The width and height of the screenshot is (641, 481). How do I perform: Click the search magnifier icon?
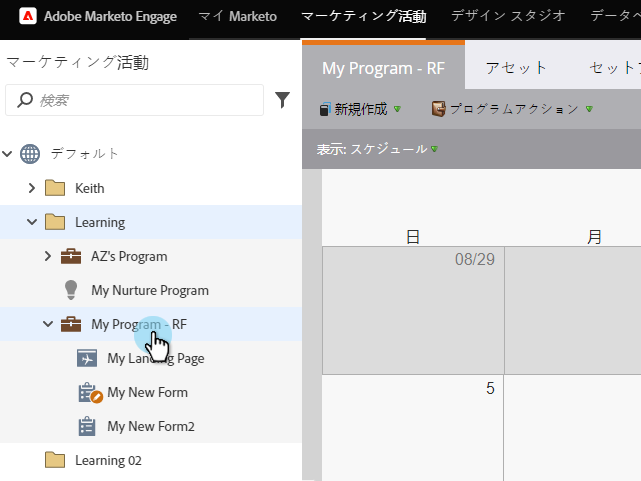pyautogui.click(x=25, y=100)
